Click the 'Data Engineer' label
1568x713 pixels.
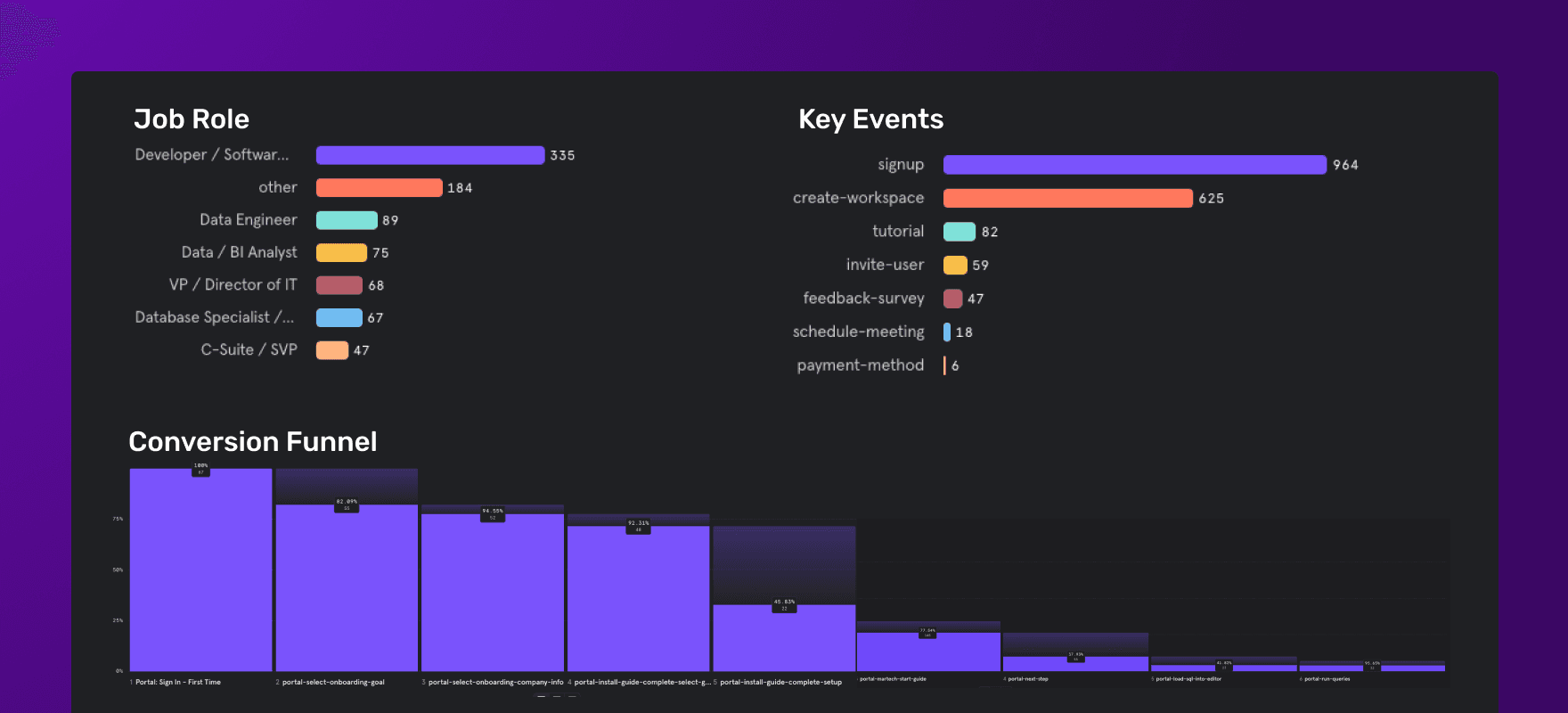pyautogui.click(x=249, y=220)
